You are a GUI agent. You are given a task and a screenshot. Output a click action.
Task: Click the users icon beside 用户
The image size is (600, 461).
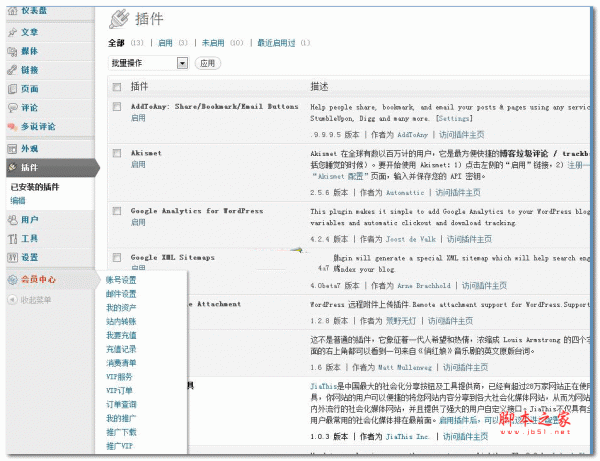[x=13, y=220]
